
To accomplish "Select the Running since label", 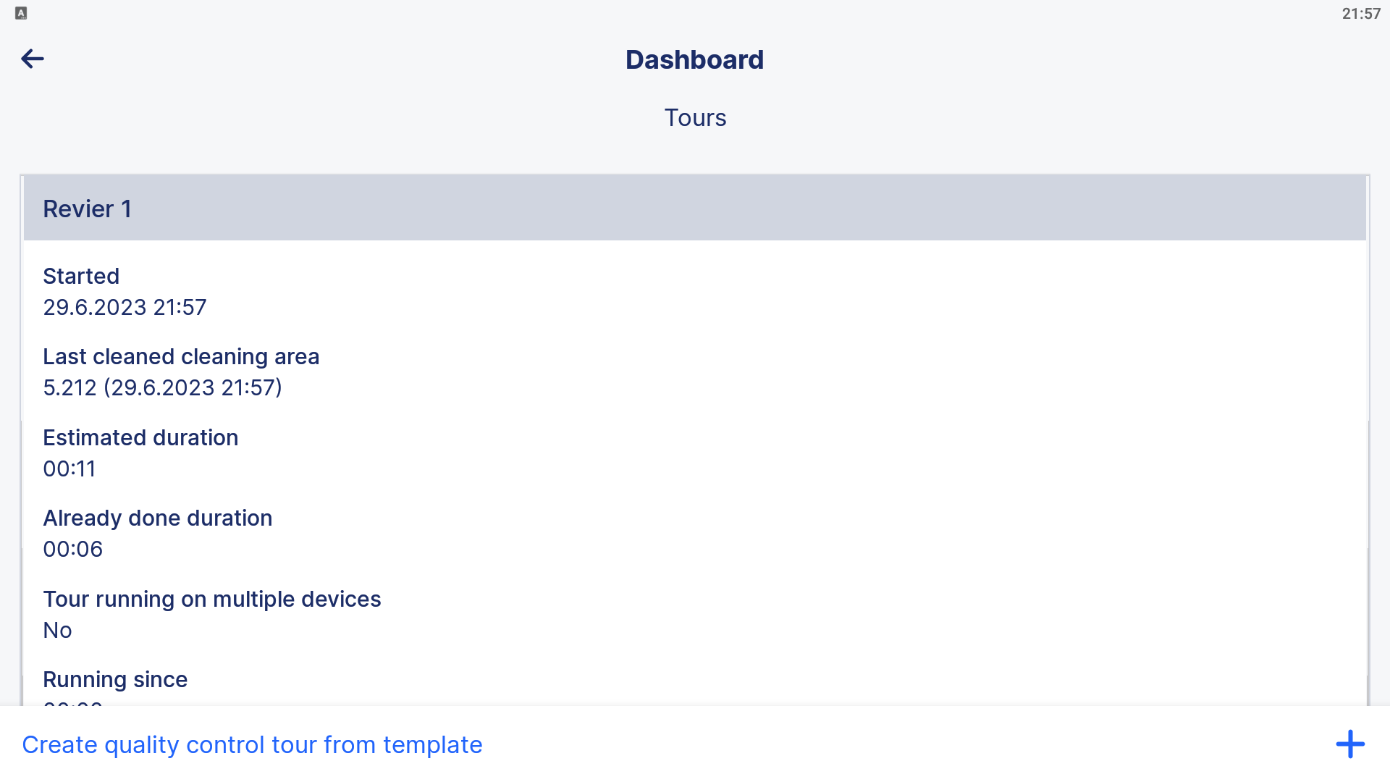I will click(115, 680).
